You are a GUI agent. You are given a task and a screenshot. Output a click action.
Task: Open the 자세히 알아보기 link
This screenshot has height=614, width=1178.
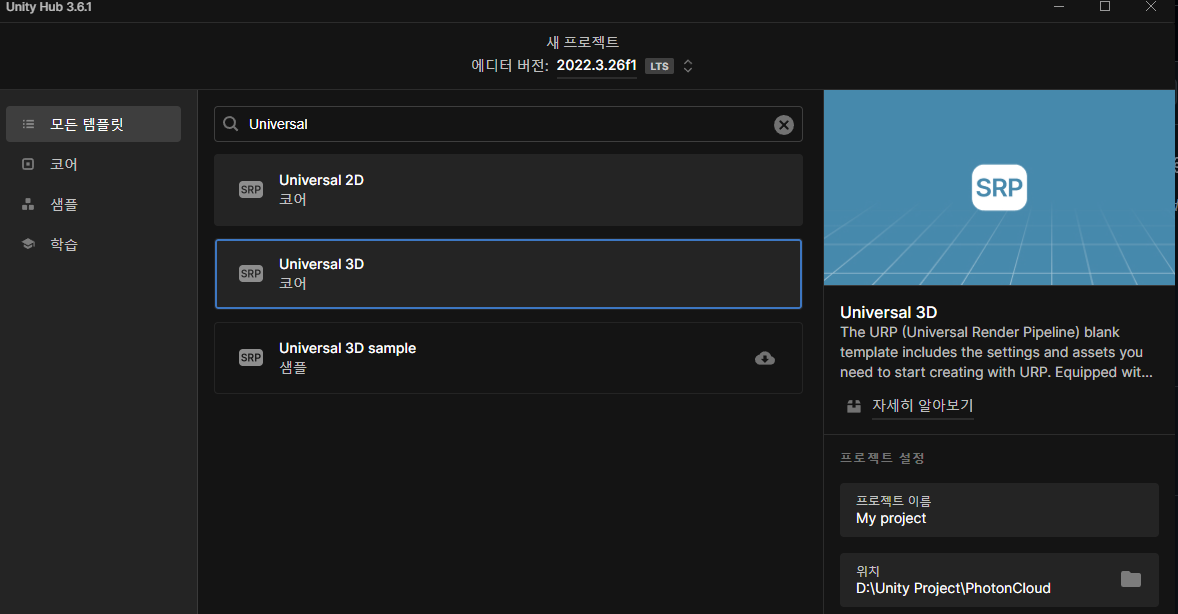pos(923,406)
